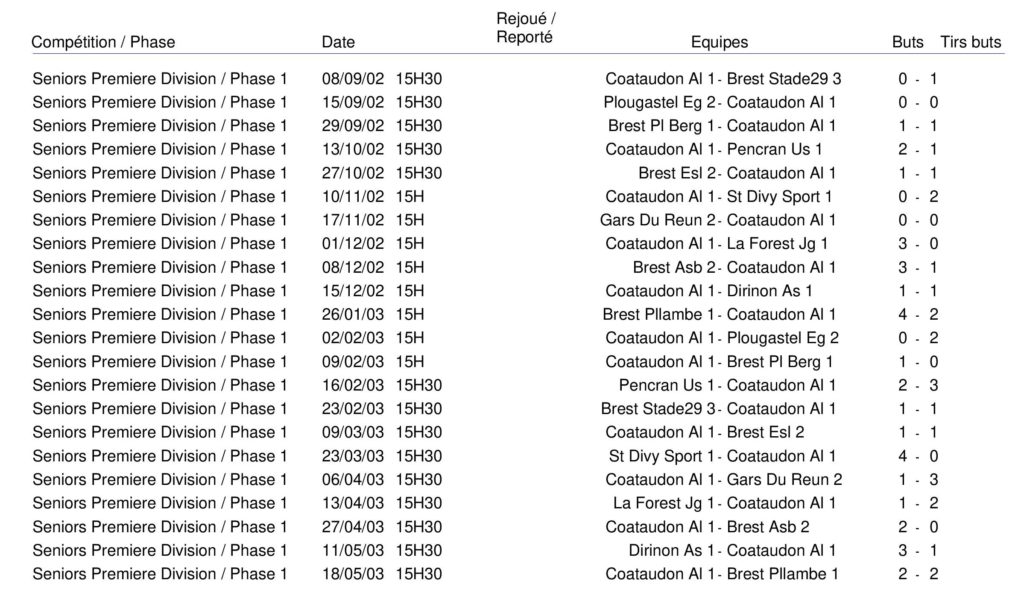
Task: Select the Buts column header
Action: [x=908, y=42]
